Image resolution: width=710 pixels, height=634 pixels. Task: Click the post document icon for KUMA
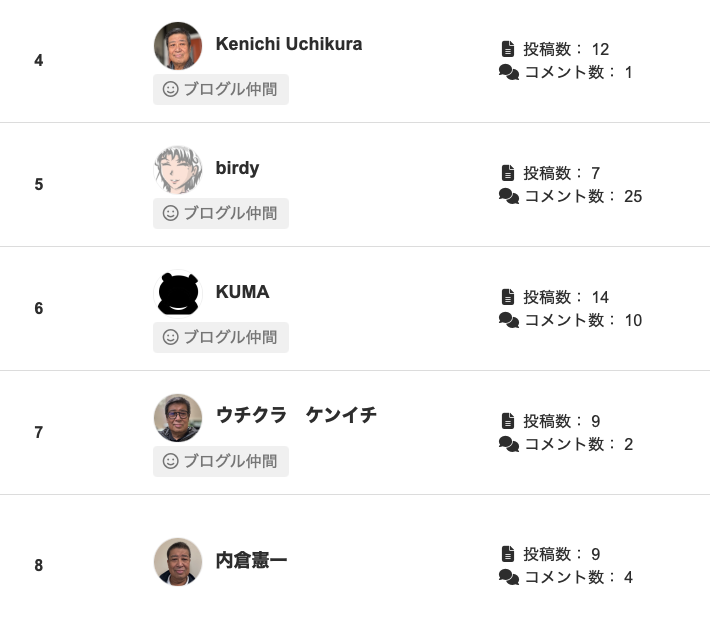pos(508,297)
